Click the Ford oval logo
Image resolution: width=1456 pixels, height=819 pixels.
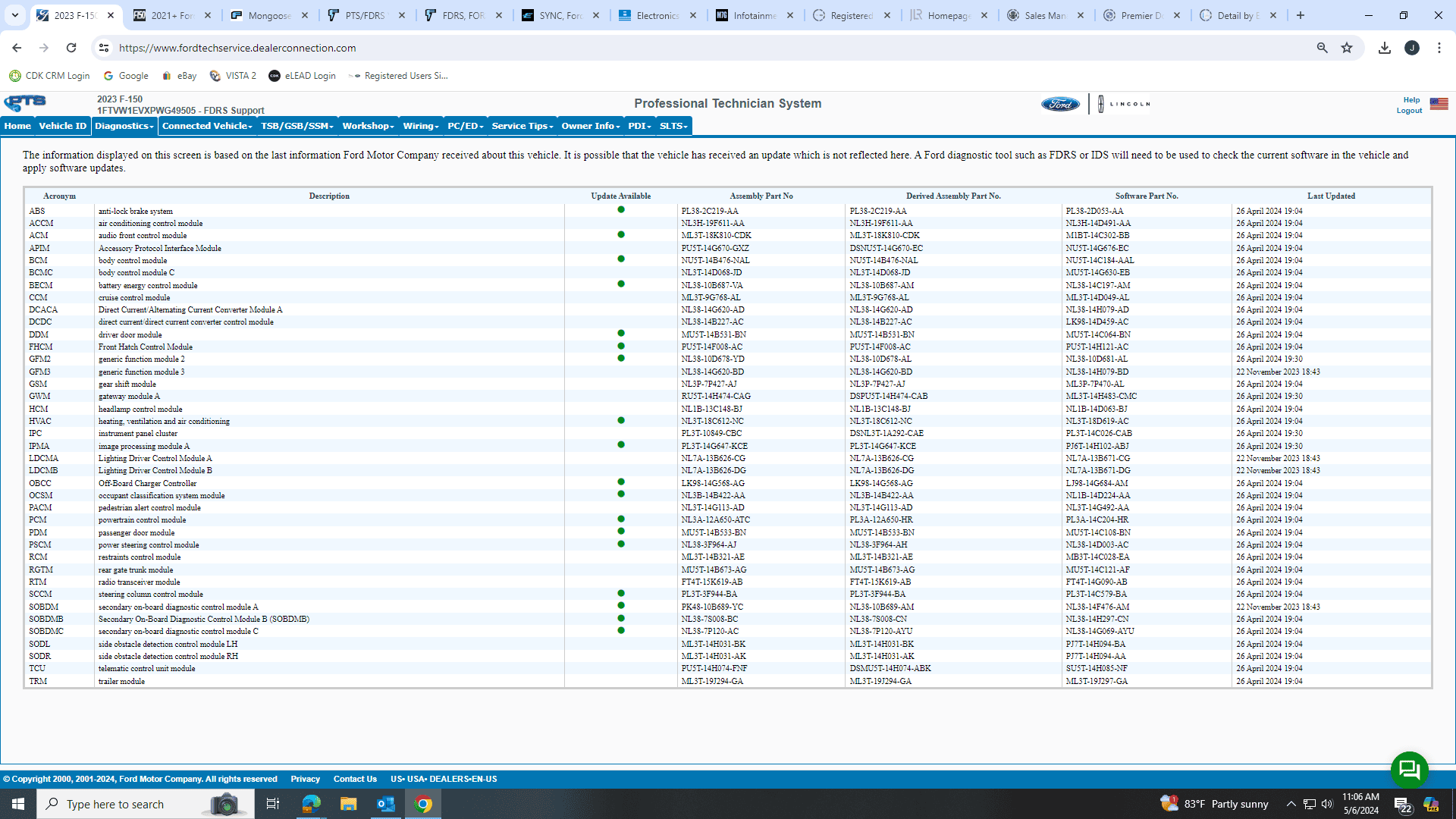tap(1060, 104)
